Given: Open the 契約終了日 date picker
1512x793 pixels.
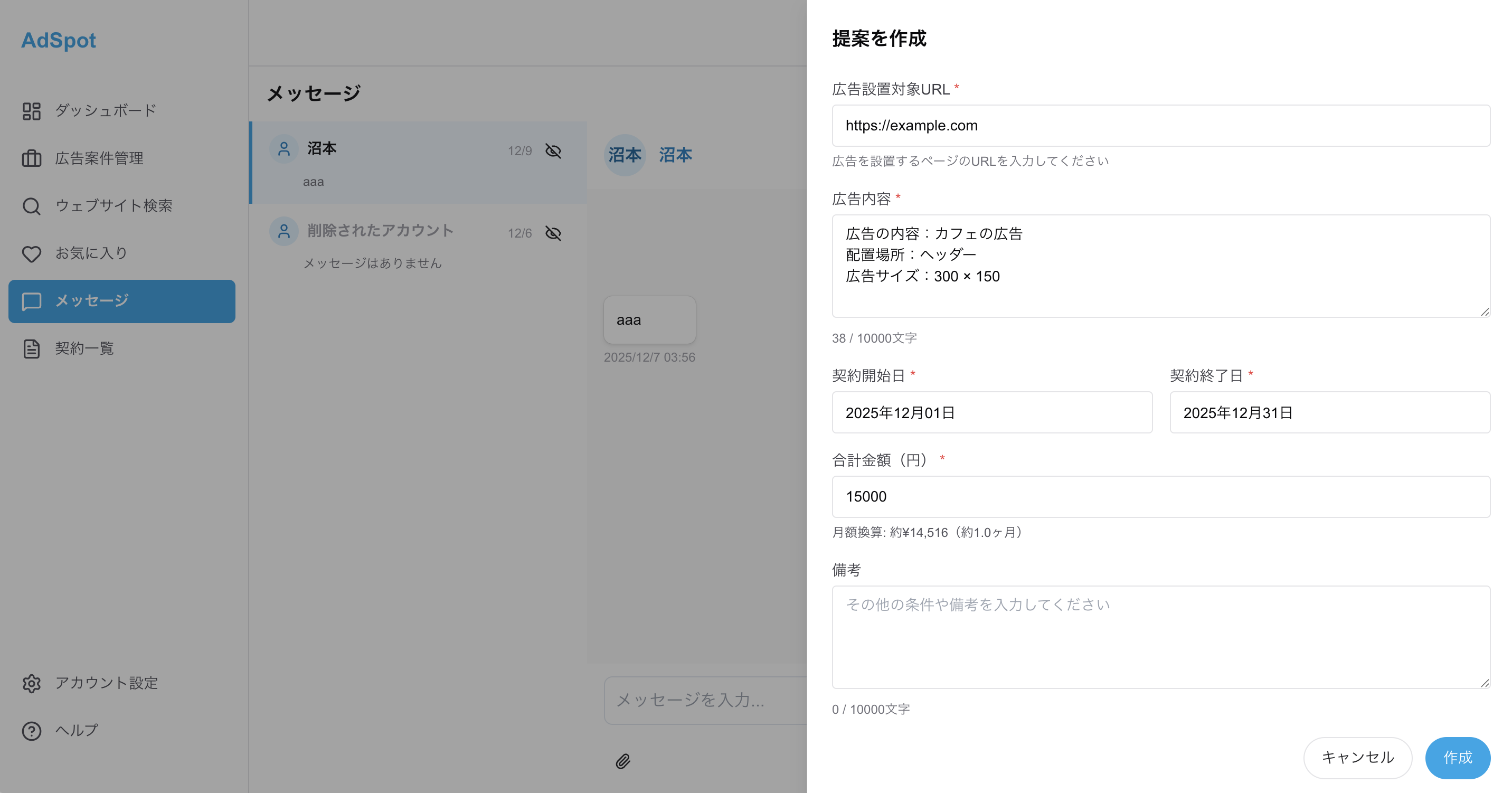Looking at the screenshot, I should pos(1329,412).
